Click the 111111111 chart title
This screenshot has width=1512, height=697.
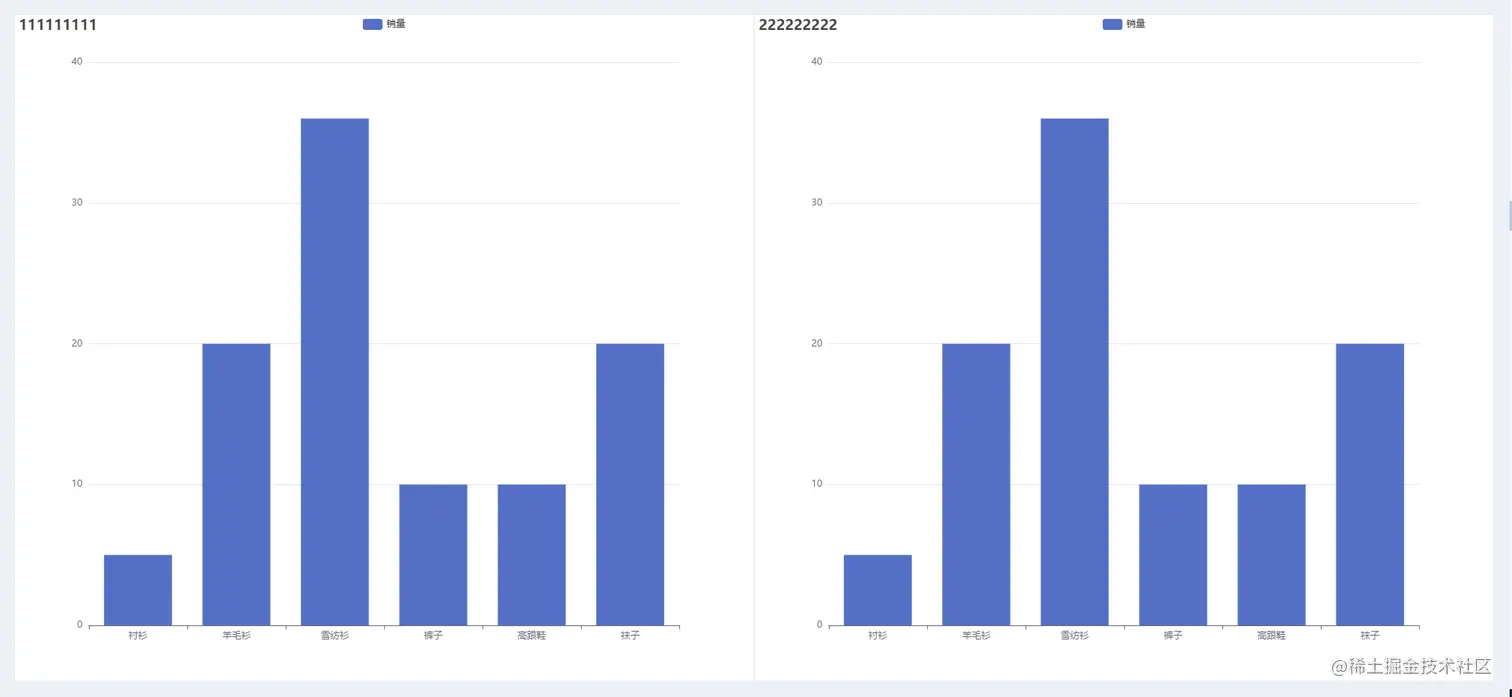pos(58,25)
